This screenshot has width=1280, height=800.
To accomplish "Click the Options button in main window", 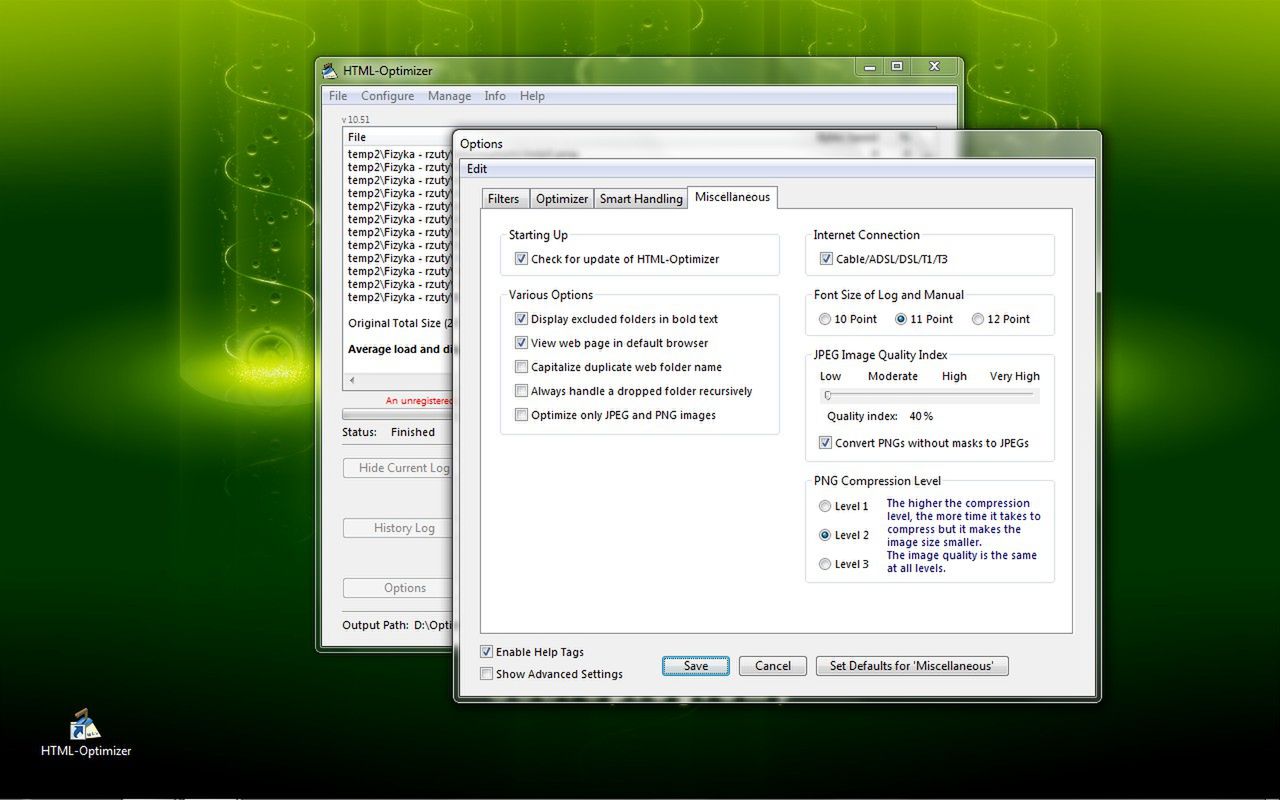I will point(399,588).
